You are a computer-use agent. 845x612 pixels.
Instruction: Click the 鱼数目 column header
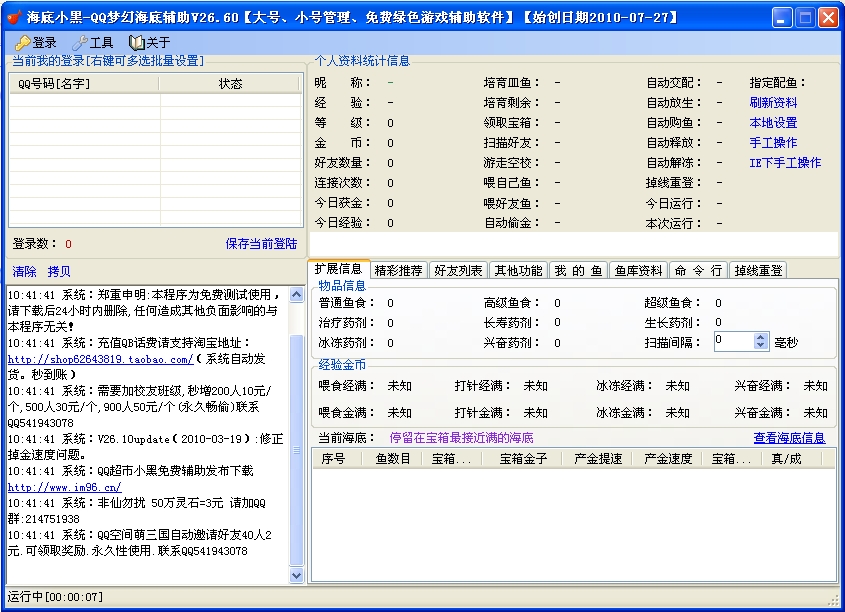(393, 459)
